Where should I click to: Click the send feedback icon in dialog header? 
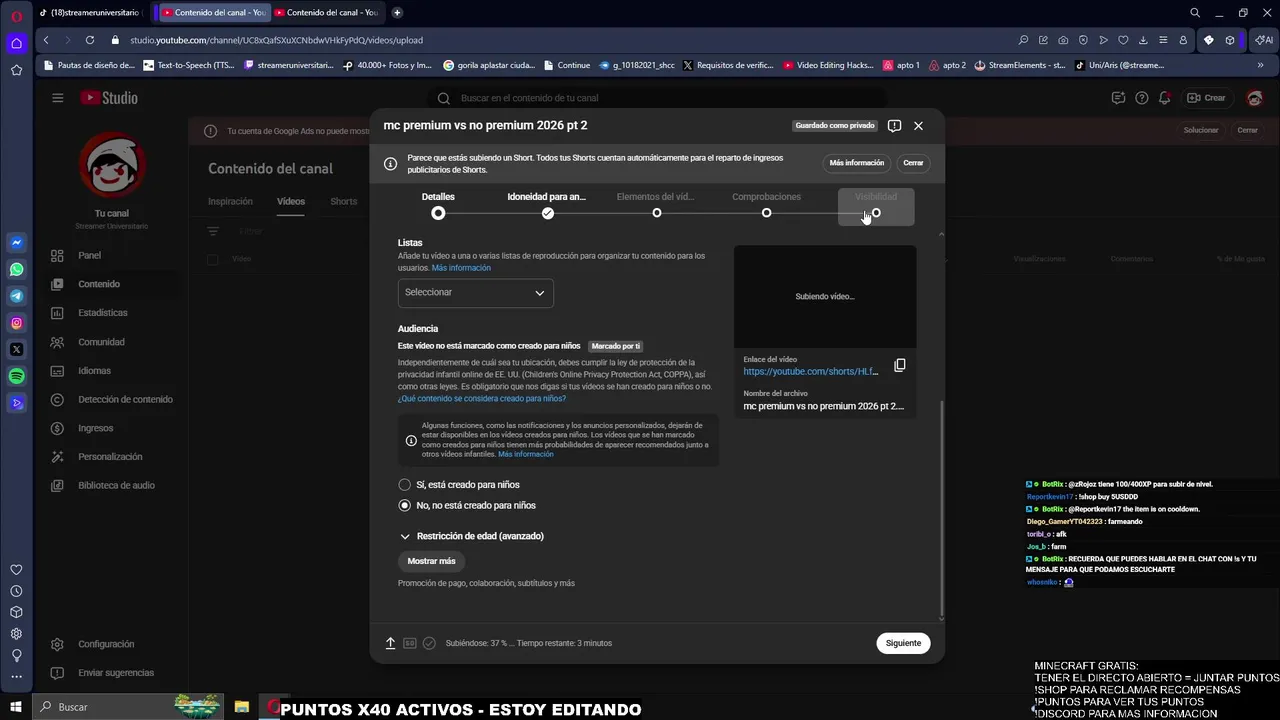coord(894,126)
